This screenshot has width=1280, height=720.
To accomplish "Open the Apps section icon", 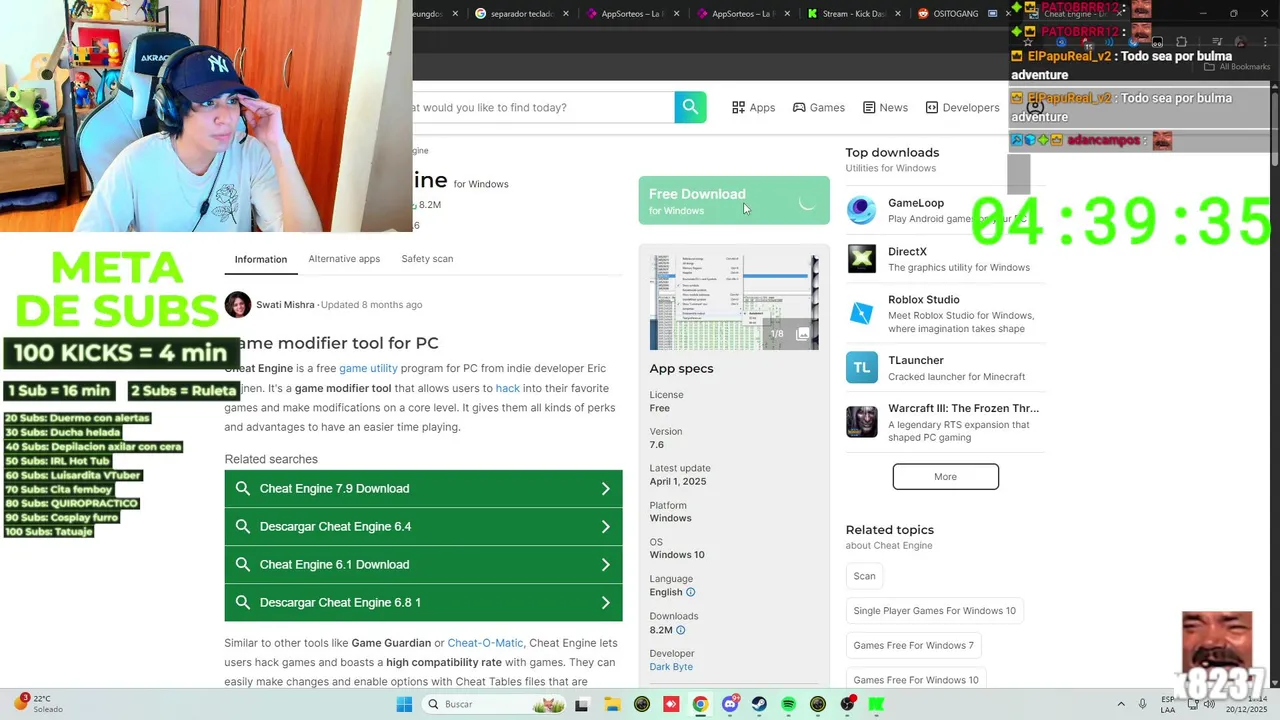I will click(738, 107).
